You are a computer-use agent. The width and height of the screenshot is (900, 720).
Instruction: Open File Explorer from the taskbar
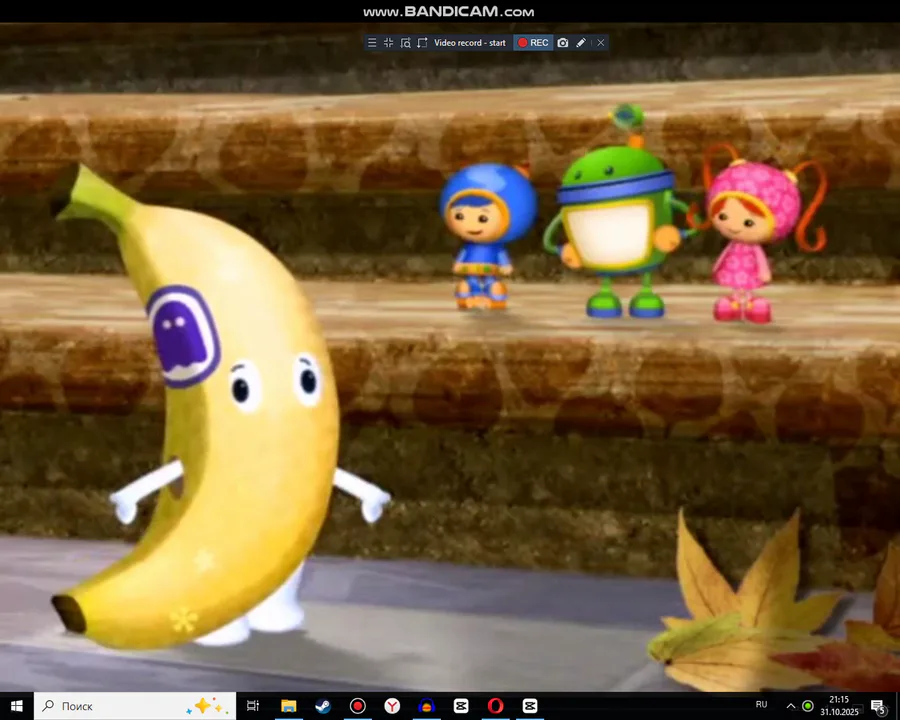(x=288, y=706)
